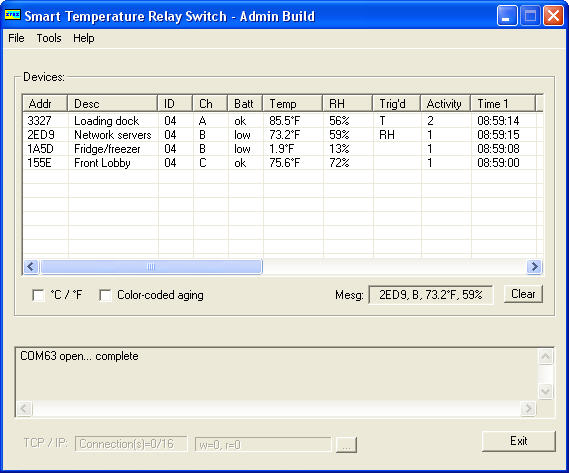
Task: Click the devices horizontal scrollbar thumb
Action: point(151,267)
